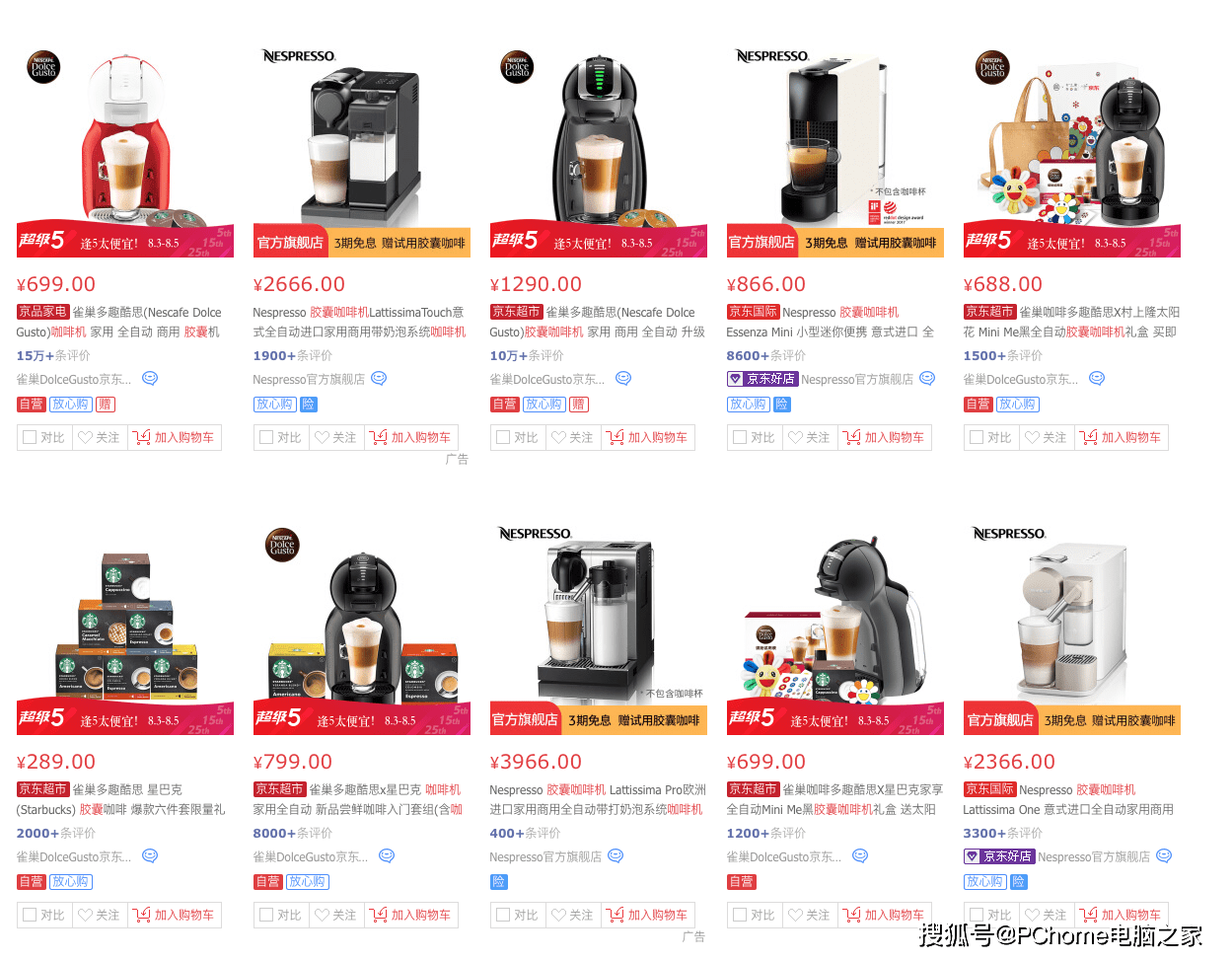Enable the 对比 checkbox for the ¥799.00 Starbucks machine set
The width and height of the screenshot is (1232, 961).
(x=266, y=915)
